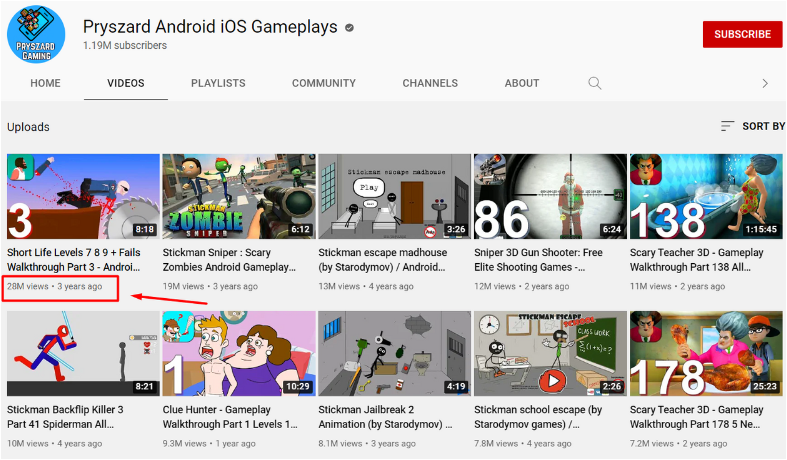Click the 1.19M subscribers text
The height and width of the screenshot is (460, 787).
click(125, 45)
